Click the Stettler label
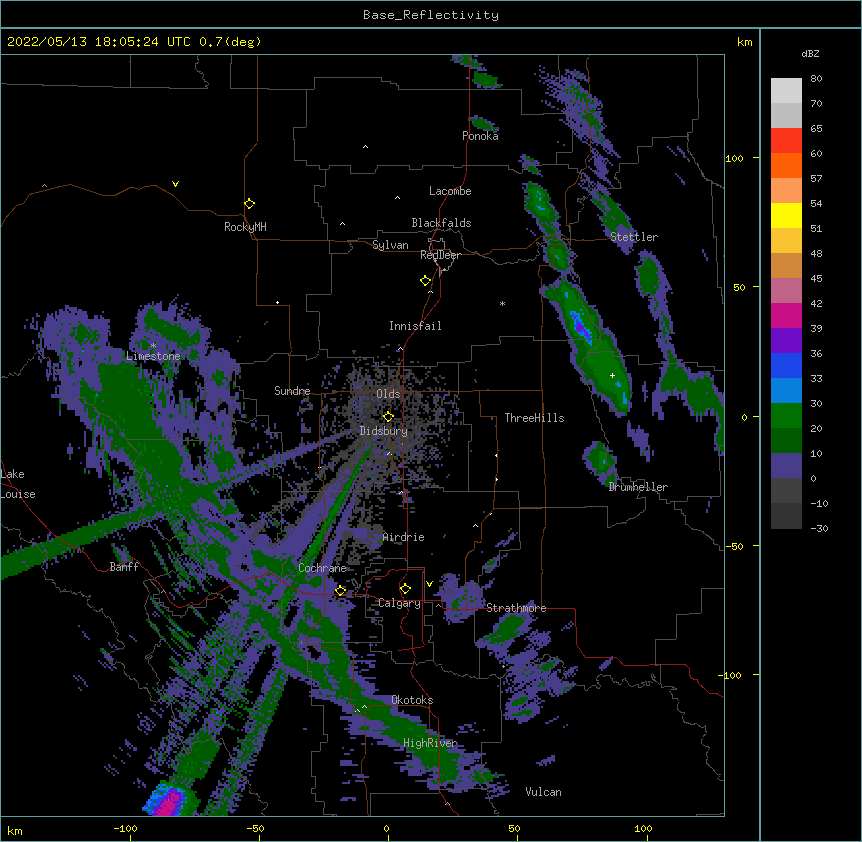Image resolution: width=862 pixels, height=842 pixels. coord(634,237)
